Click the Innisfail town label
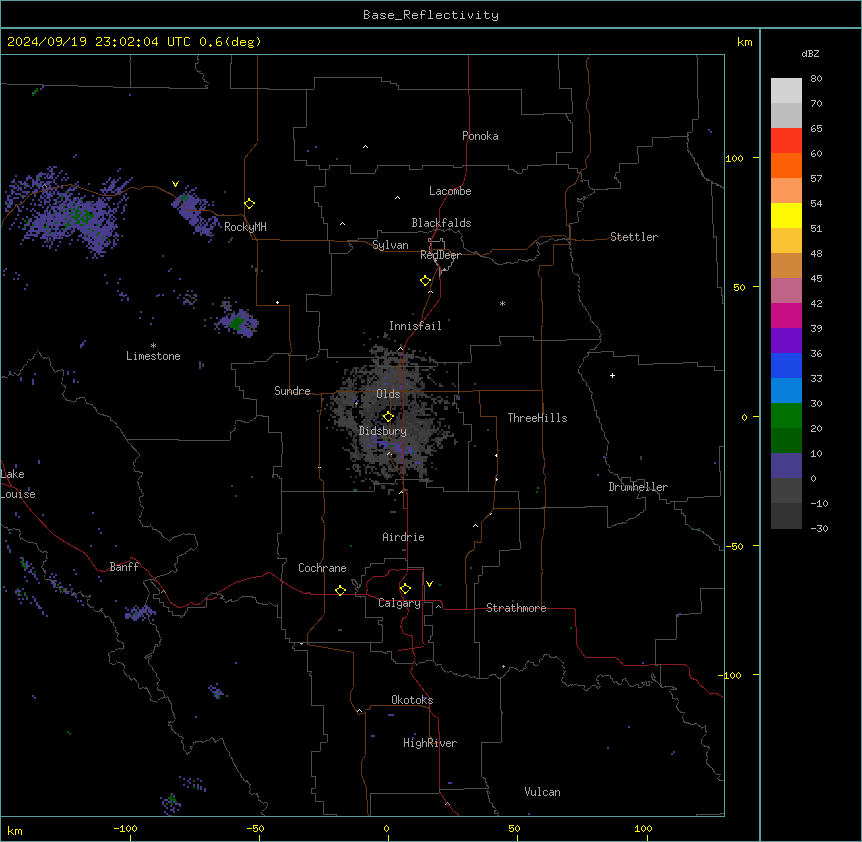Viewport: 862px width, 842px height. click(x=415, y=326)
